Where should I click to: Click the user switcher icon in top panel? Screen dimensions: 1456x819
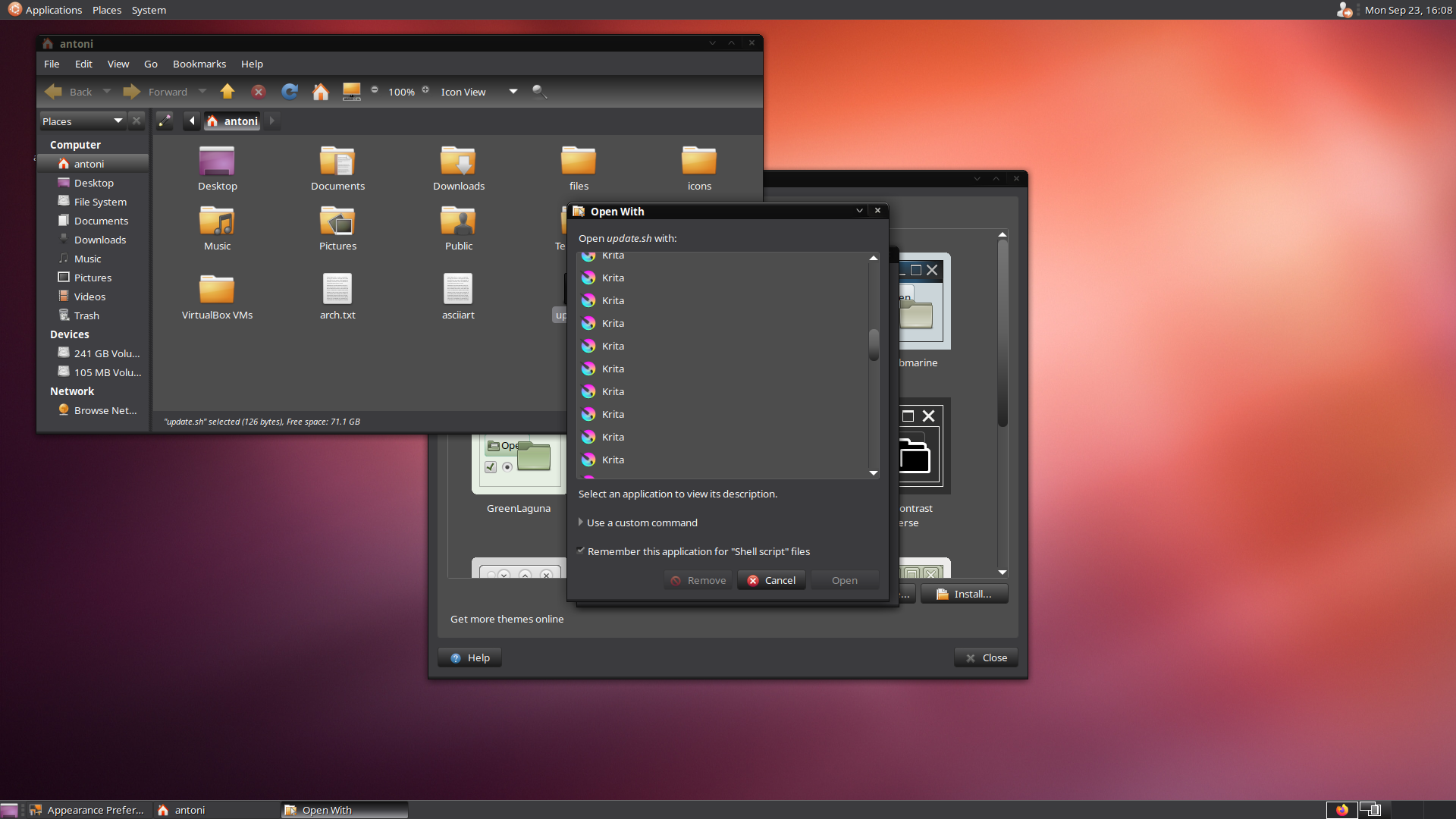pos(1344,10)
